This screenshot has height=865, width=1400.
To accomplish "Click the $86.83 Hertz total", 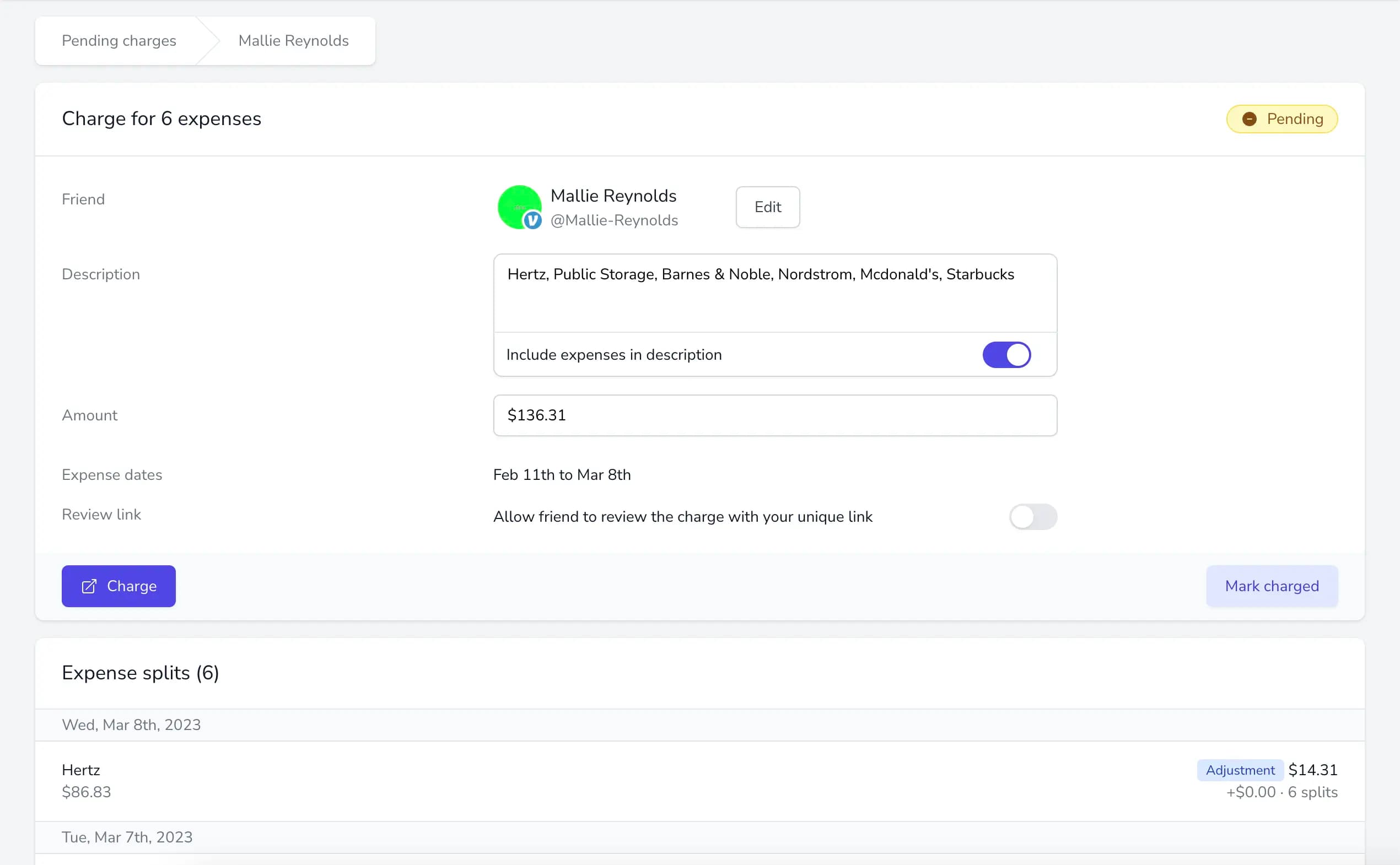I will [x=87, y=792].
